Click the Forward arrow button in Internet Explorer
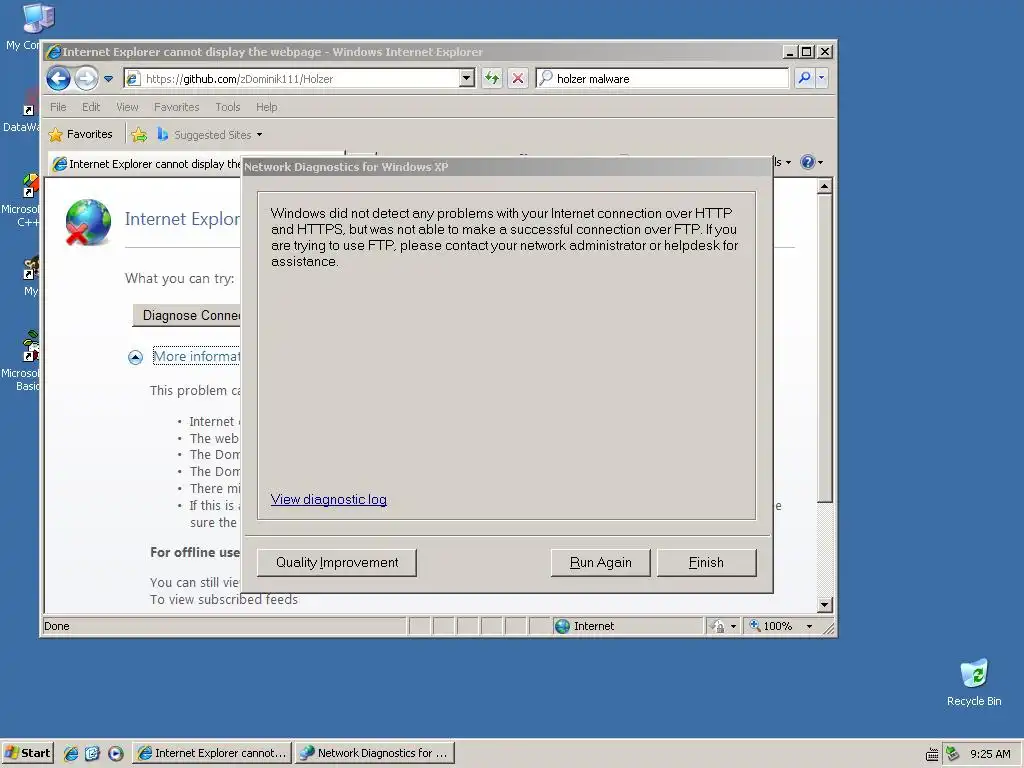Viewport: 1024px width, 768px height. pyautogui.click(x=86, y=79)
